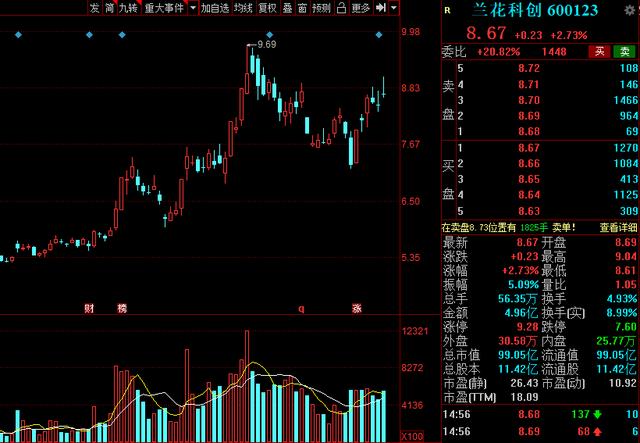Click the 金额 value 4.96亿
Viewport: 640px width, 443px height.
(x=521, y=313)
